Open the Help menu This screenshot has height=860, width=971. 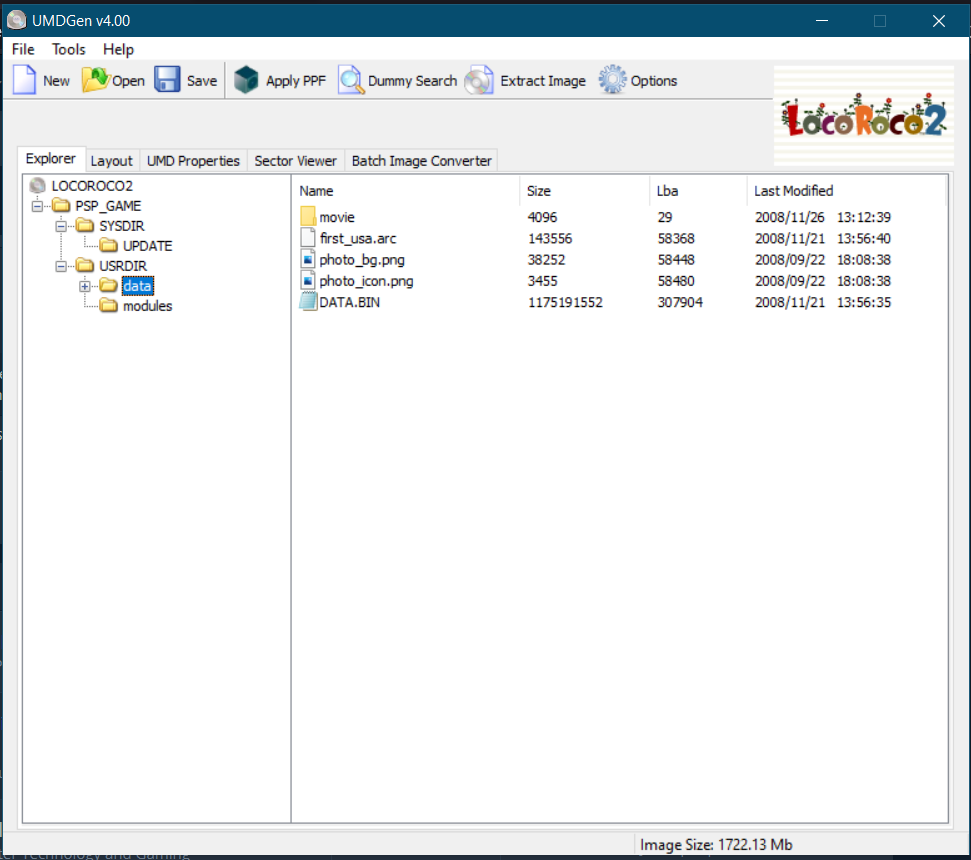118,49
